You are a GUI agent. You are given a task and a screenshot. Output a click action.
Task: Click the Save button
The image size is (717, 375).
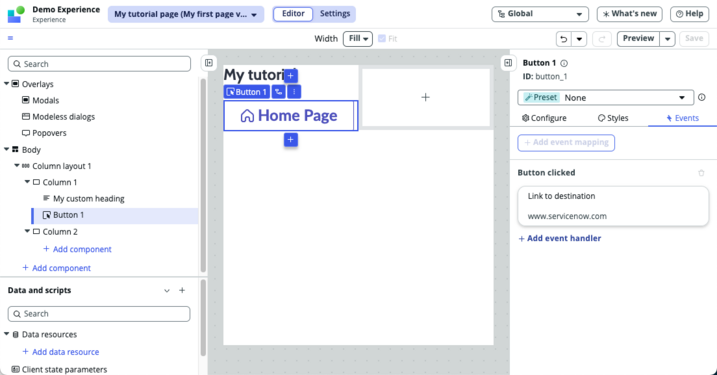pos(694,39)
